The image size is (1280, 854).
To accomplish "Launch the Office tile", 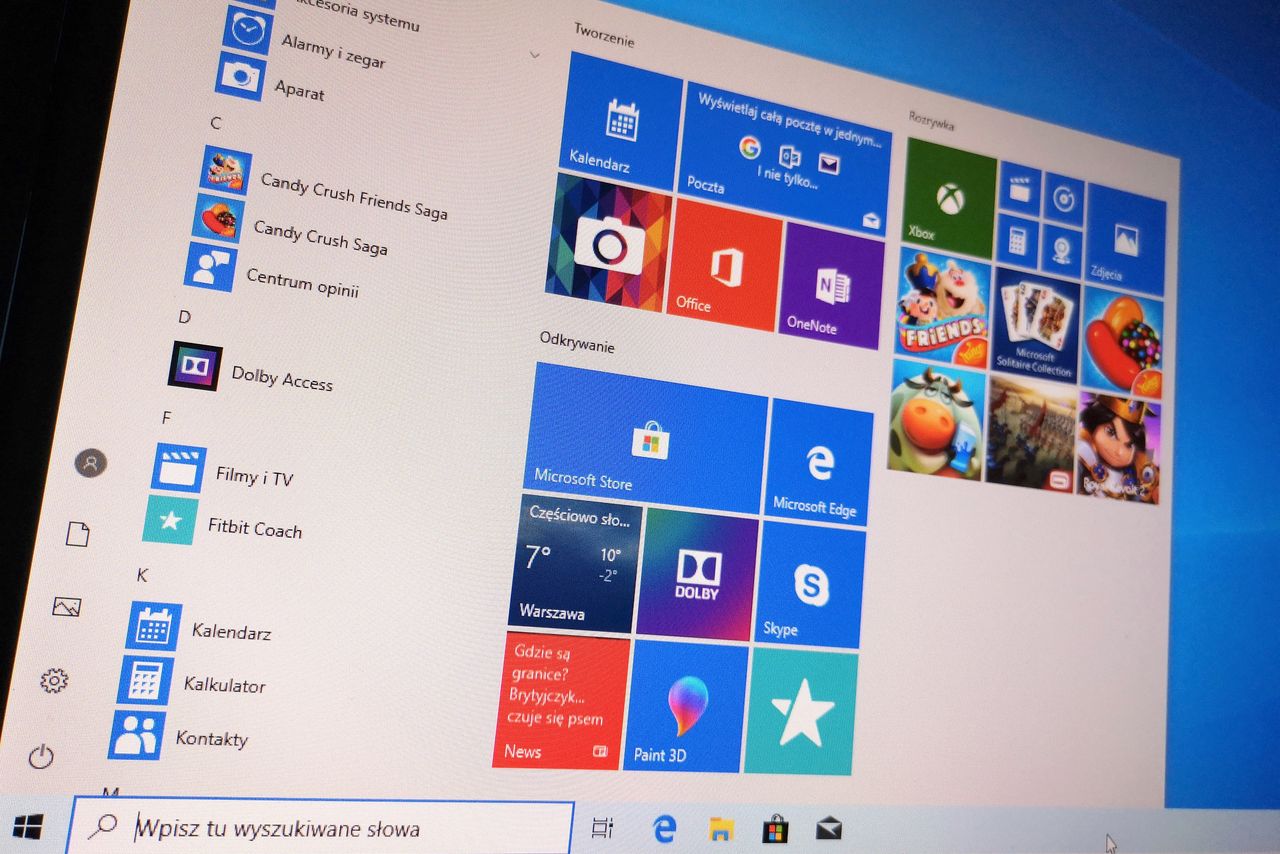I will coord(722,264).
